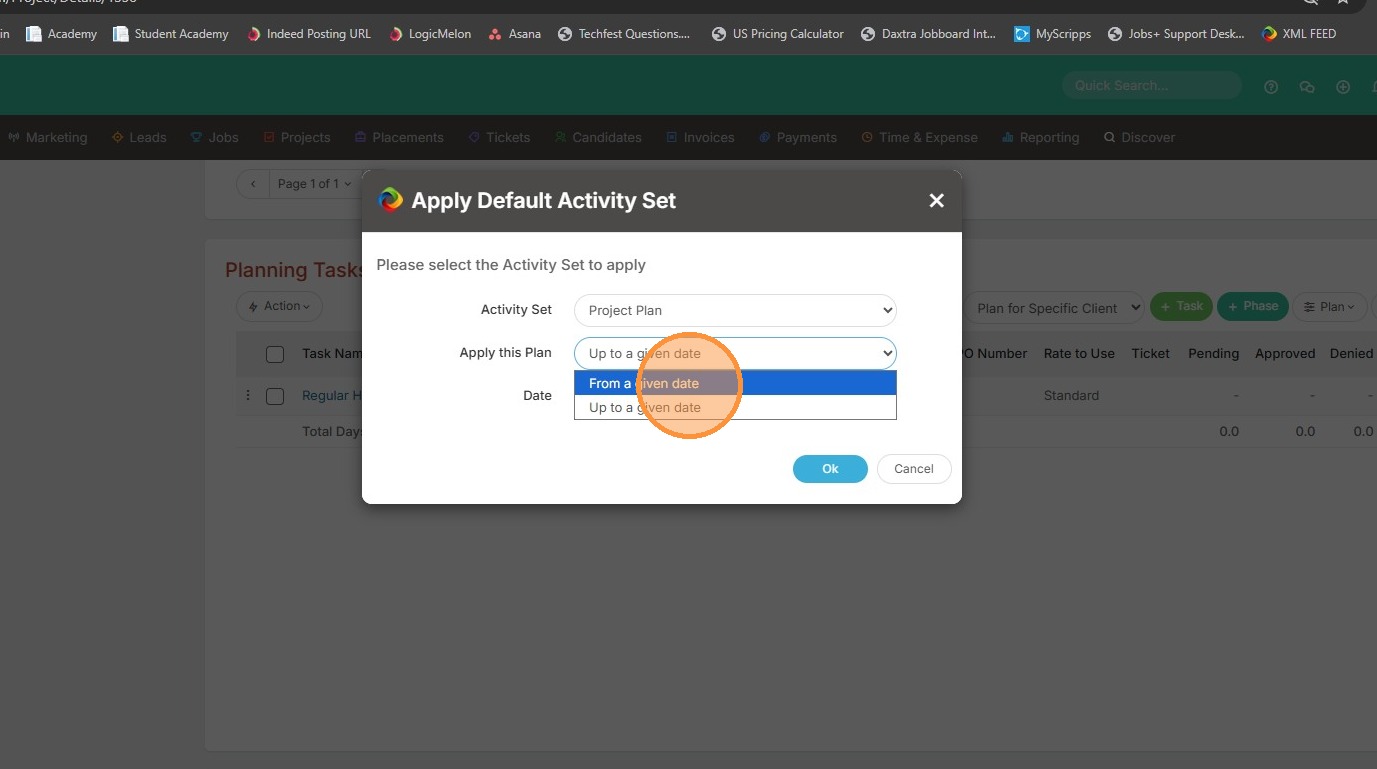Go to the Tickets menu

tap(498, 138)
